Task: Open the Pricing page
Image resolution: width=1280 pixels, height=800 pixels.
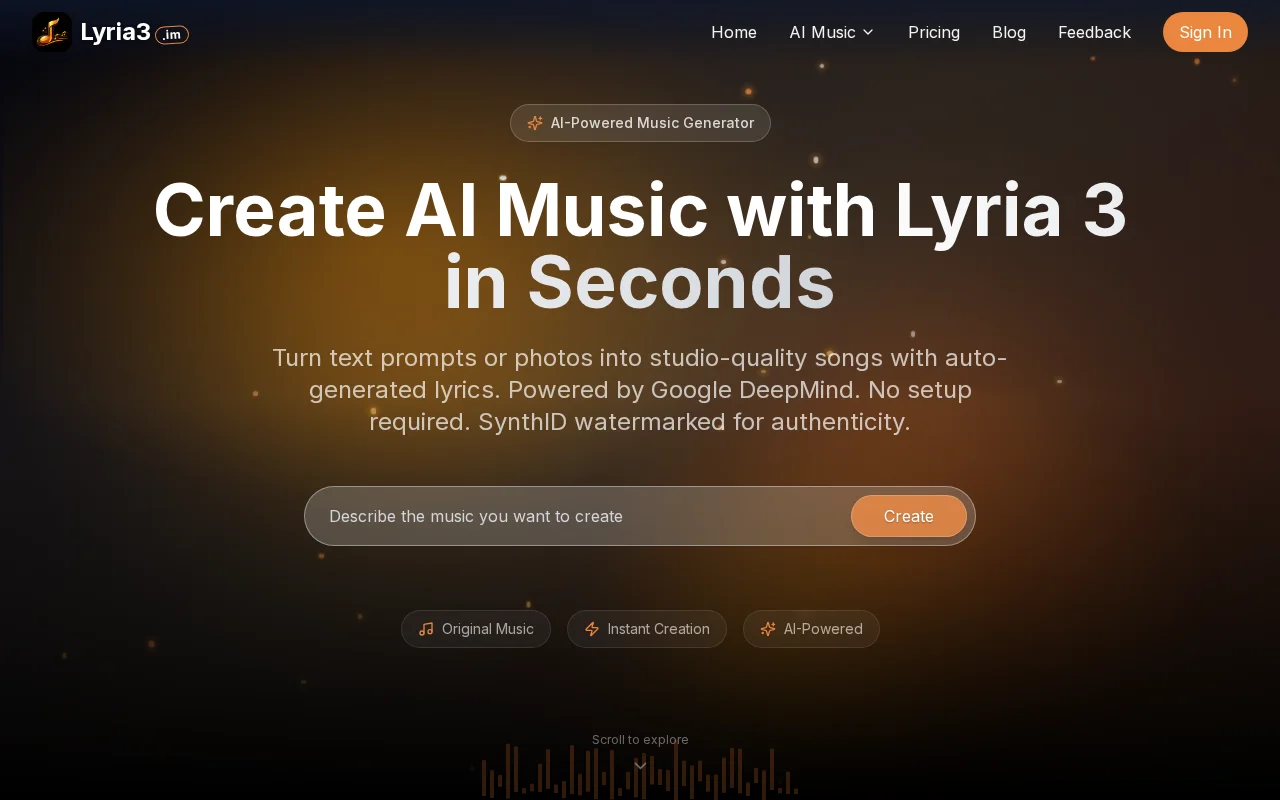Action: click(934, 32)
